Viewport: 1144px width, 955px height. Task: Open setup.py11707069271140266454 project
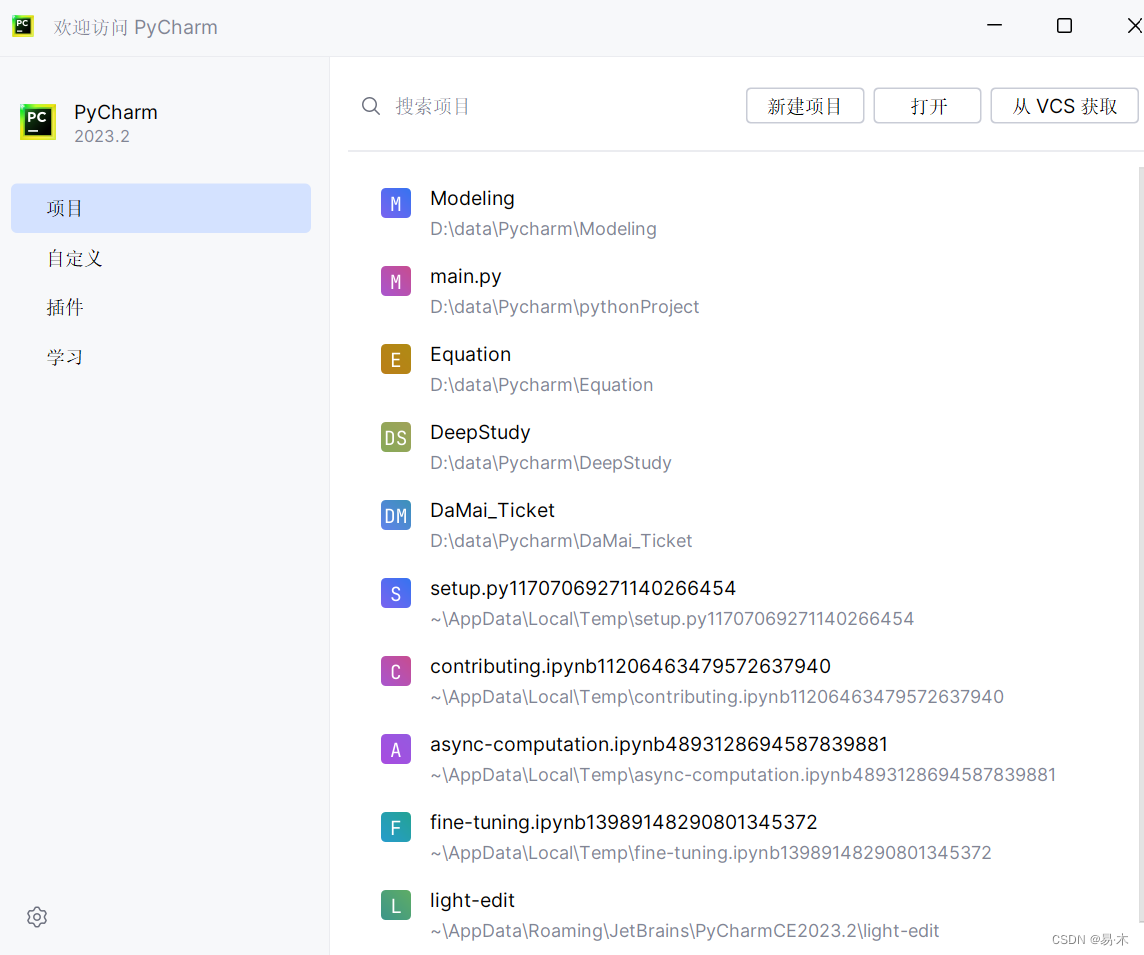click(x=583, y=589)
